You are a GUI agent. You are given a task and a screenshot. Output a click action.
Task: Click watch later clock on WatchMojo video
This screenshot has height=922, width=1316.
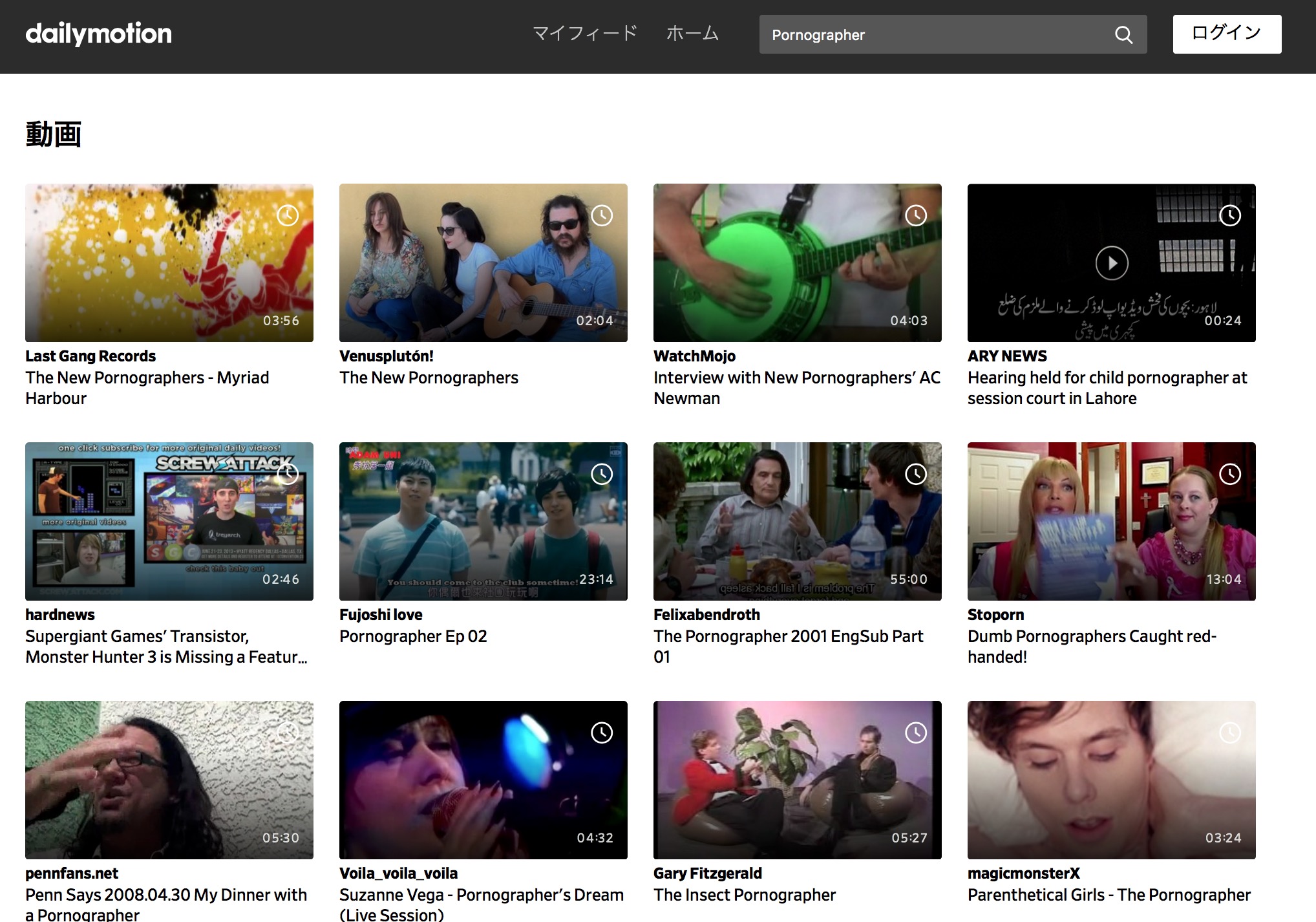pos(916,215)
